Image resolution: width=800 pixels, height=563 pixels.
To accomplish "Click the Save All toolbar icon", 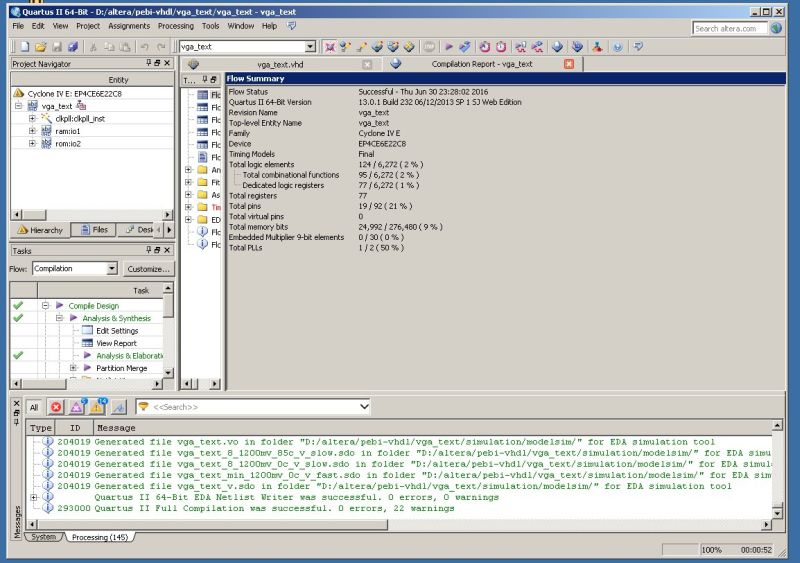I will [73, 47].
